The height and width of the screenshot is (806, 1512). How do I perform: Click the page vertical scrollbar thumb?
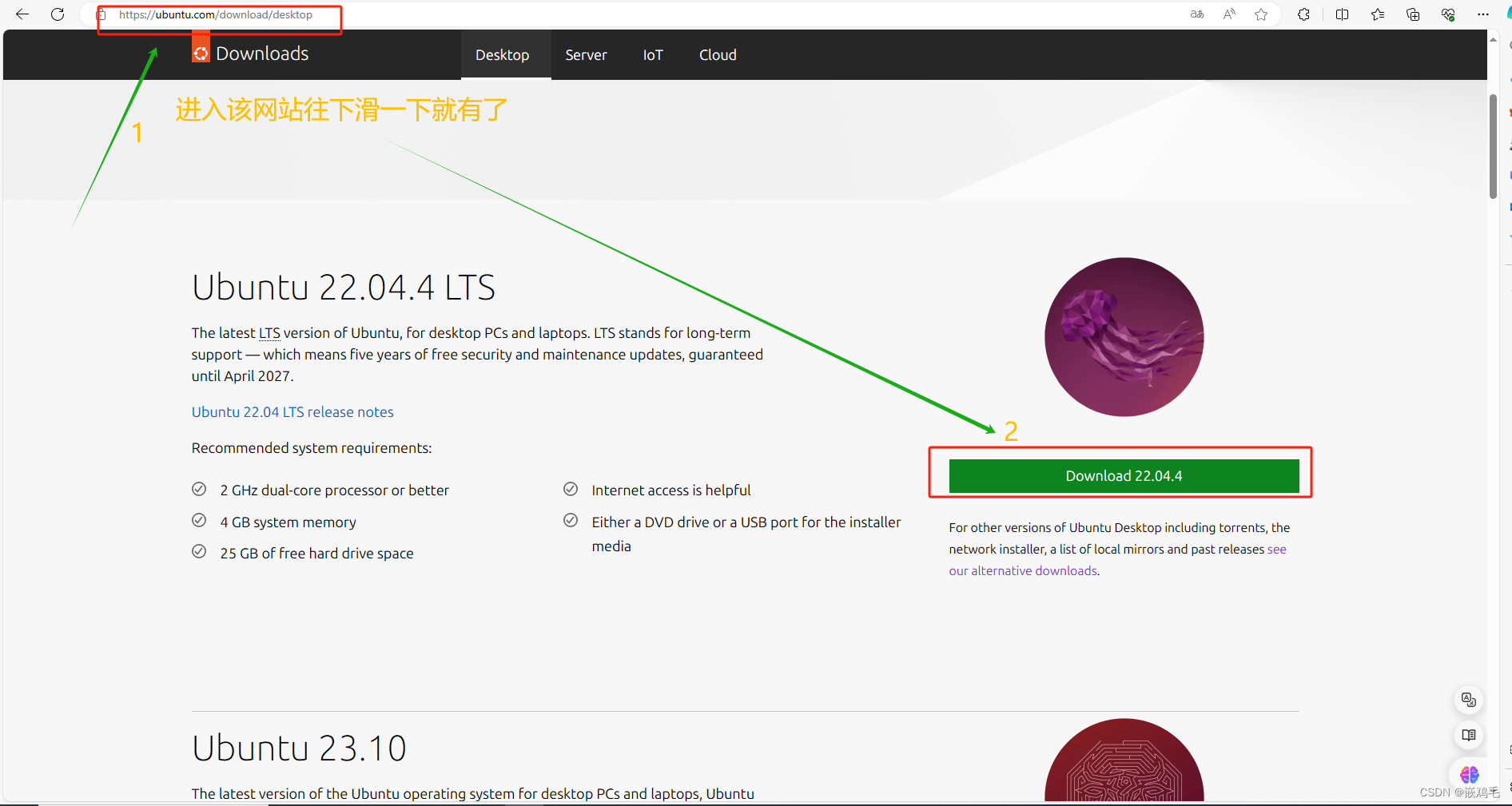point(1493,147)
